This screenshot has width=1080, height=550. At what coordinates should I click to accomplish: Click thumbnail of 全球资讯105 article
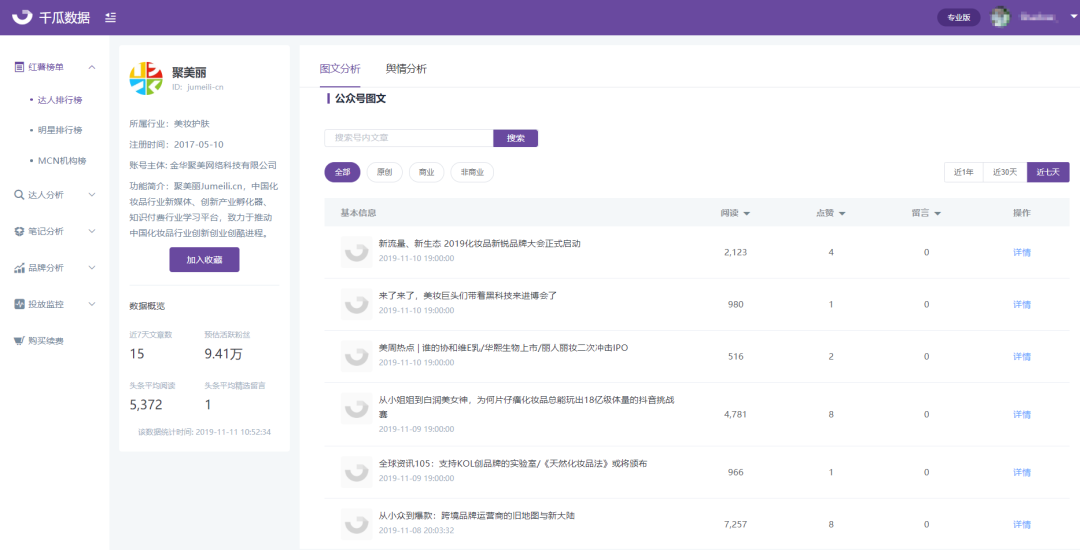coord(357,472)
